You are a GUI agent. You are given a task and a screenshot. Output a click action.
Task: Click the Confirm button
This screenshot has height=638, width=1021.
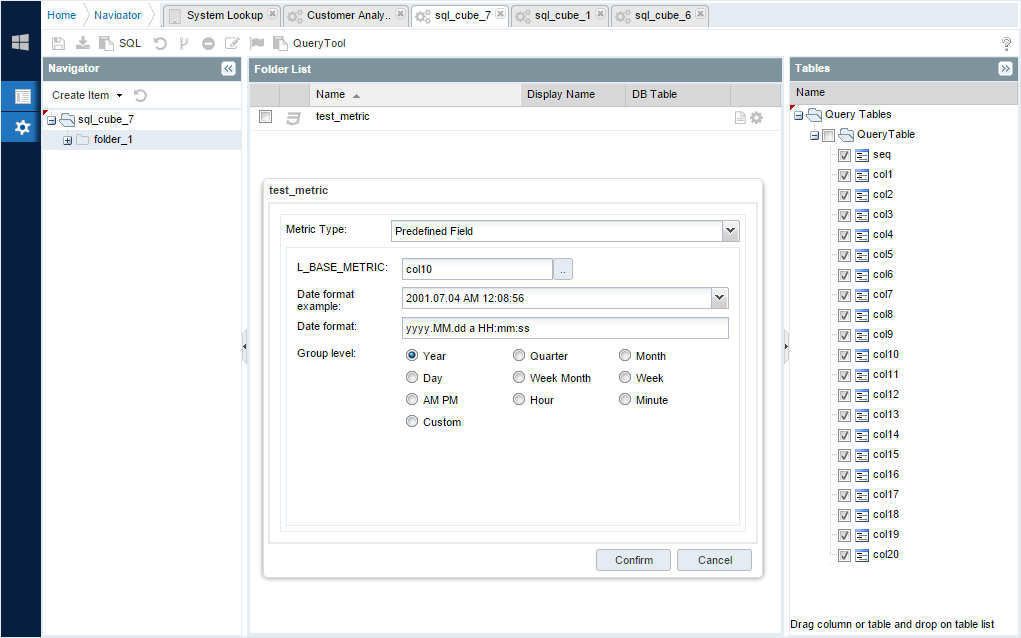click(633, 560)
